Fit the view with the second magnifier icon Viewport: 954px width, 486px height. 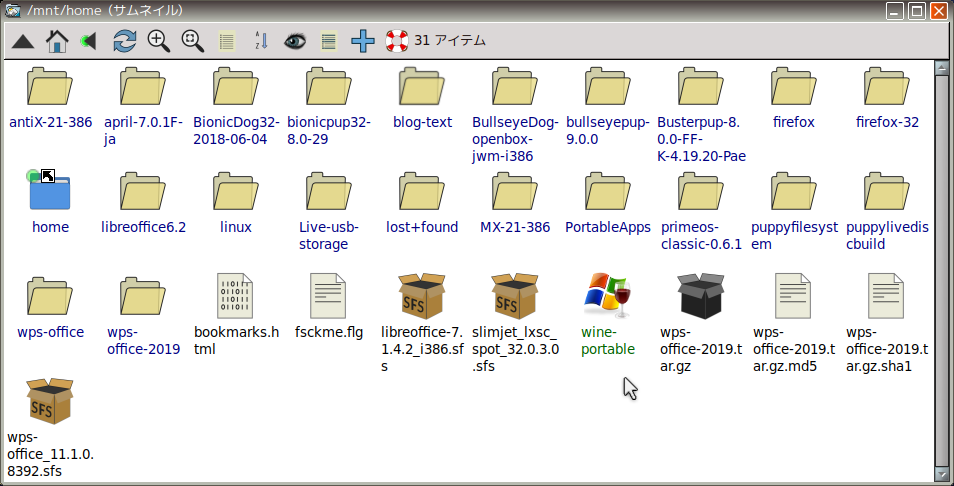coord(193,41)
